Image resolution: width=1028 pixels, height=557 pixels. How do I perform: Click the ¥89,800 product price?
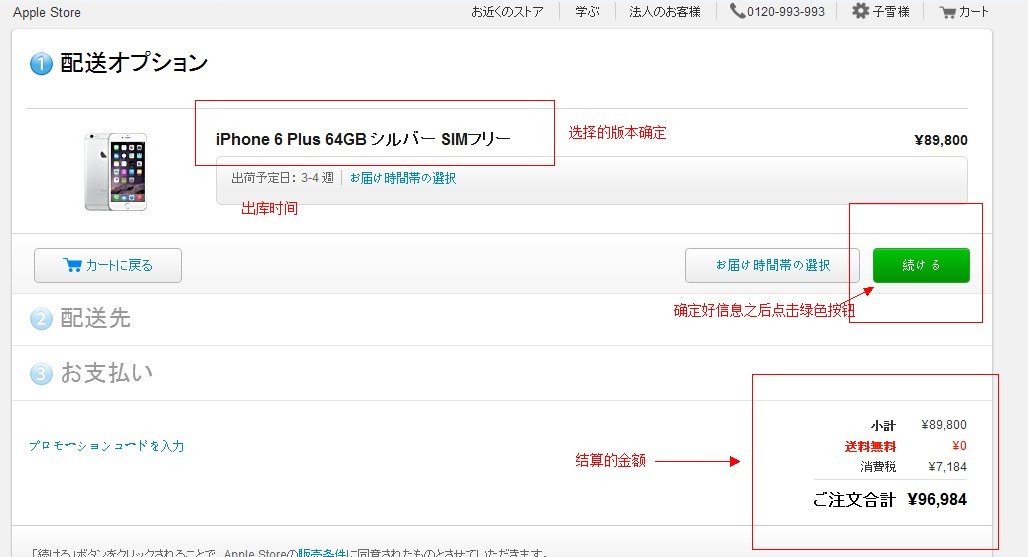point(941,140)
